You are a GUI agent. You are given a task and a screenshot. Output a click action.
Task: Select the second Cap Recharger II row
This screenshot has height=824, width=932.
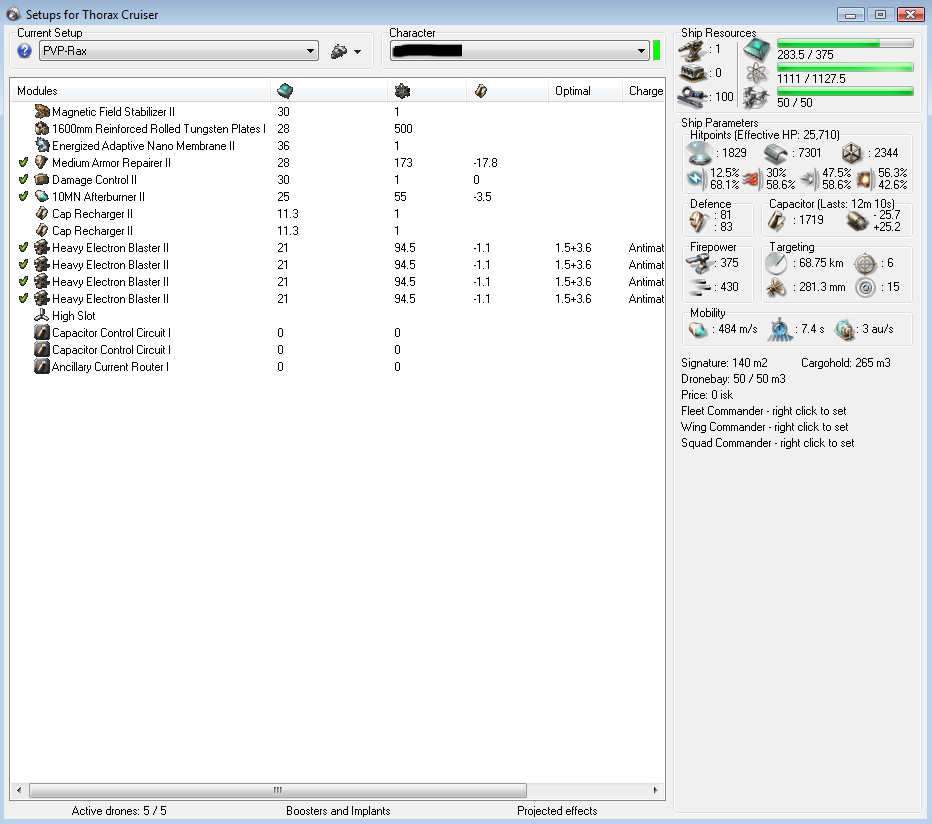pos(337,231)
